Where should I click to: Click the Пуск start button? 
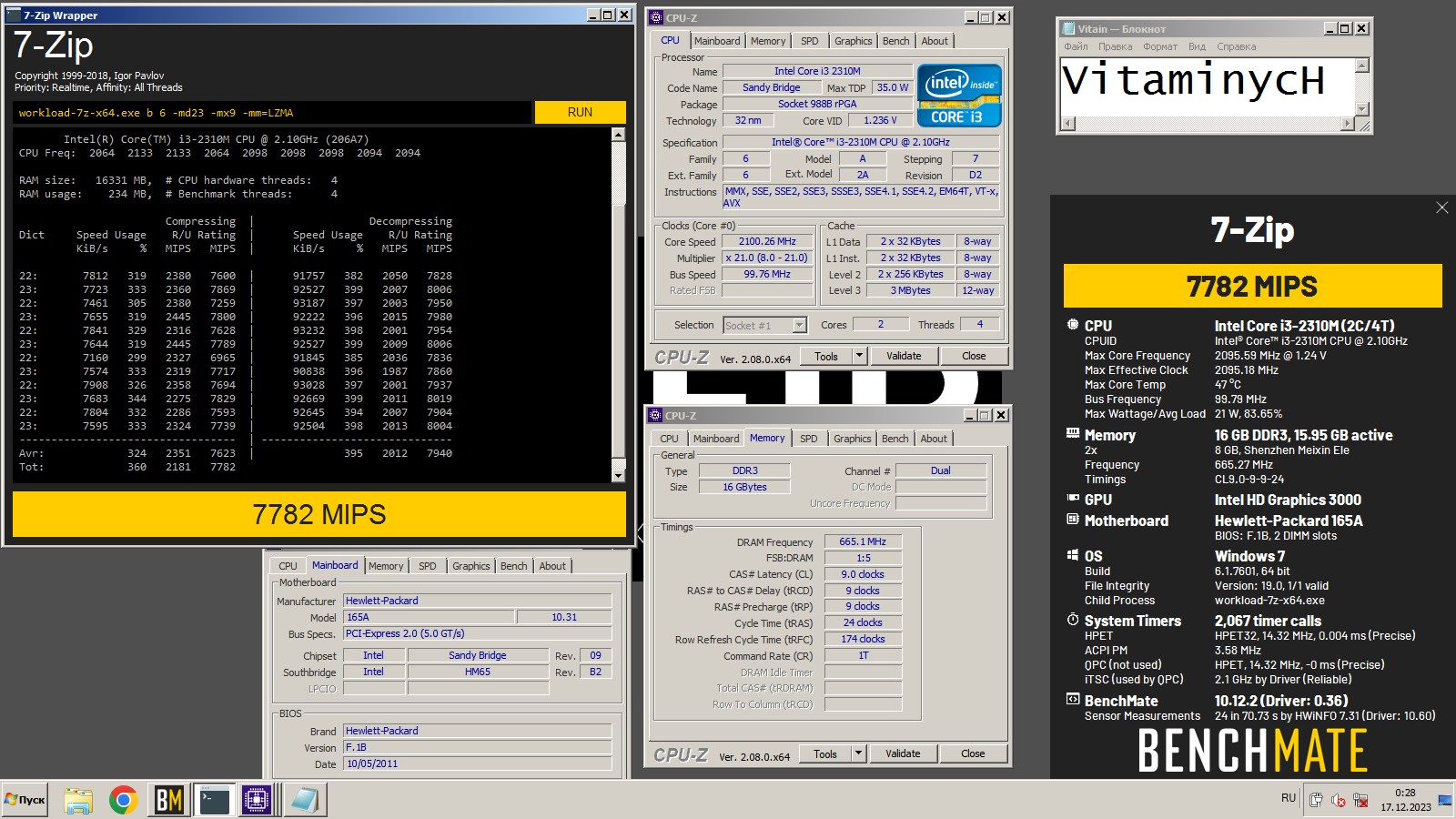click(25, 800)
